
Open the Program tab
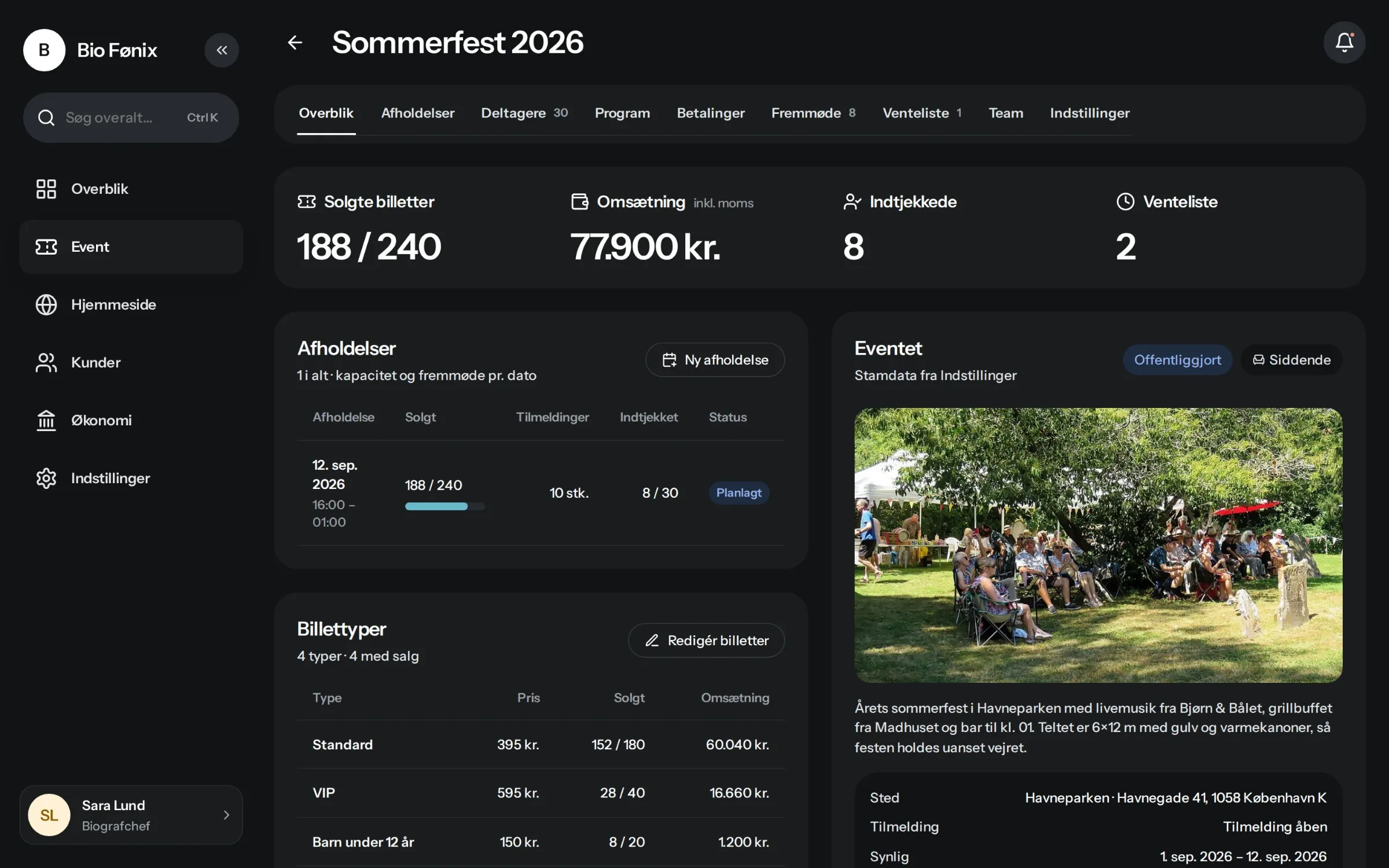622,113
